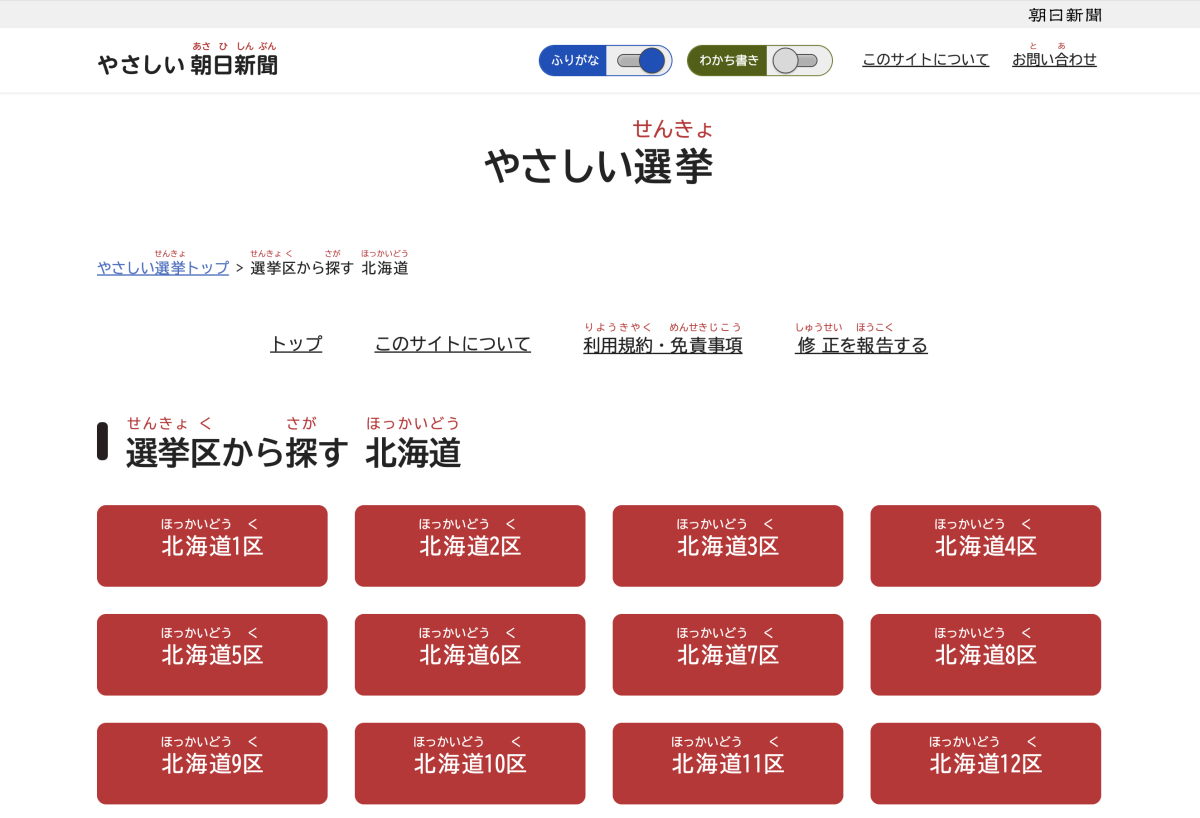This screenshot has width=1200, height=818.
Task: Click the 北海道4区 button
Action: (x=985, y=546)
